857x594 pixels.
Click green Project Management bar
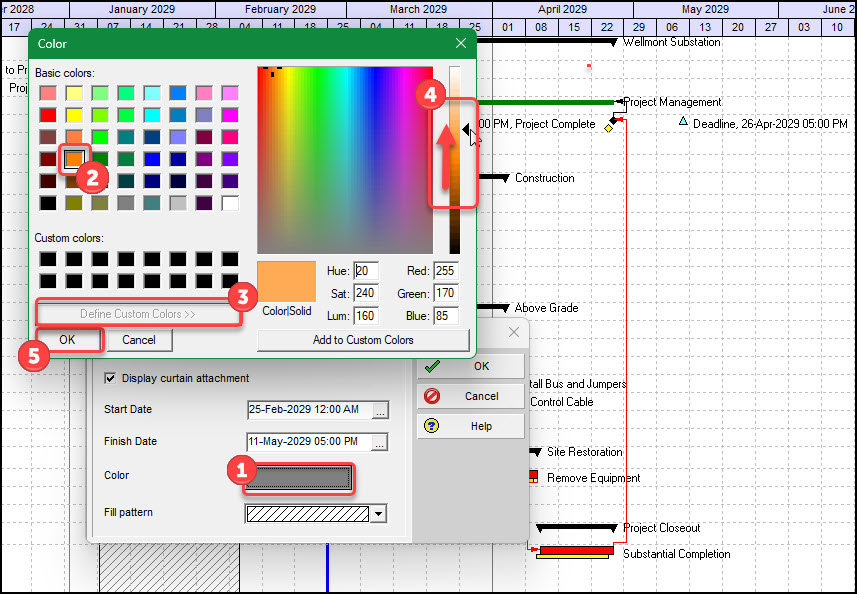(545, 102)
